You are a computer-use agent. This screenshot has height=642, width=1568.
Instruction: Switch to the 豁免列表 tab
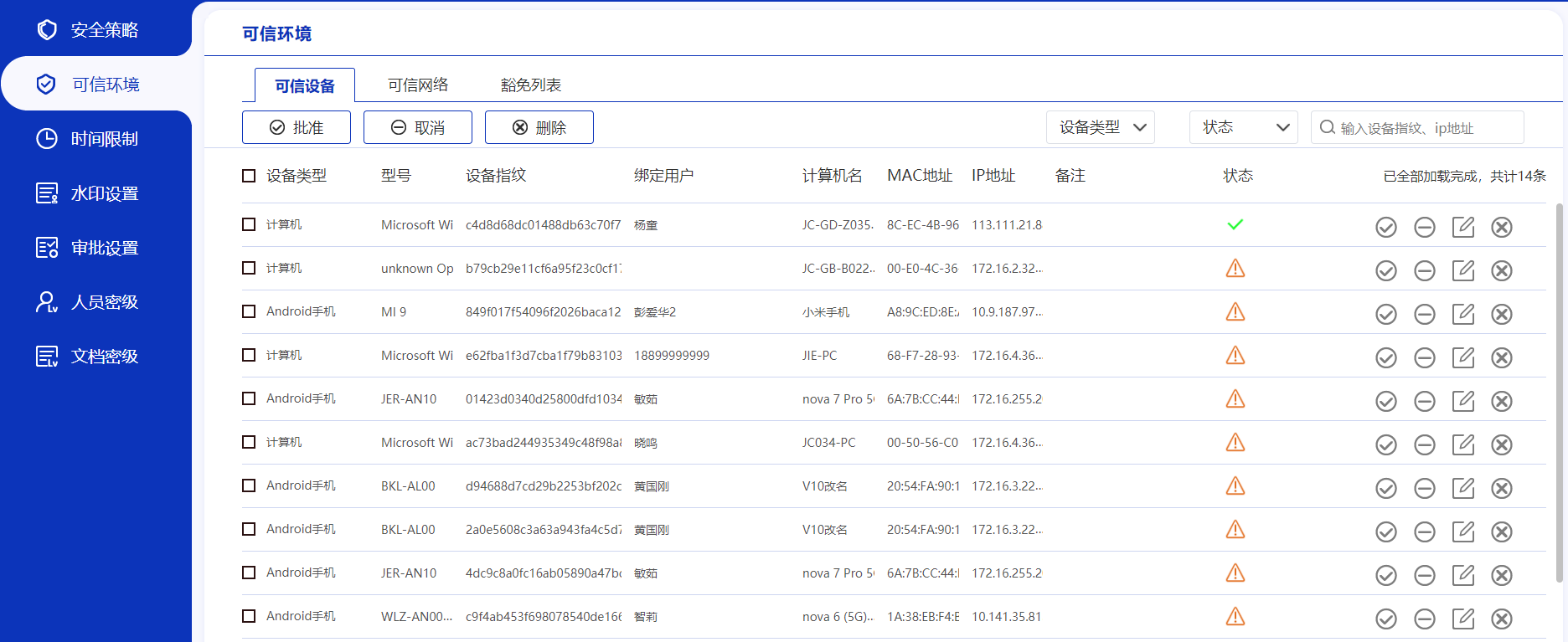[x=531, y=85]
